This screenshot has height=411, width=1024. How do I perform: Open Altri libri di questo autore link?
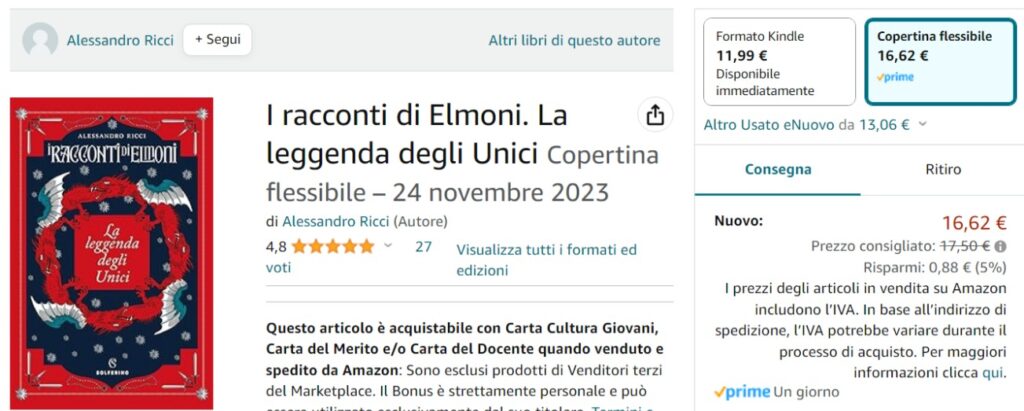(574, 40)
